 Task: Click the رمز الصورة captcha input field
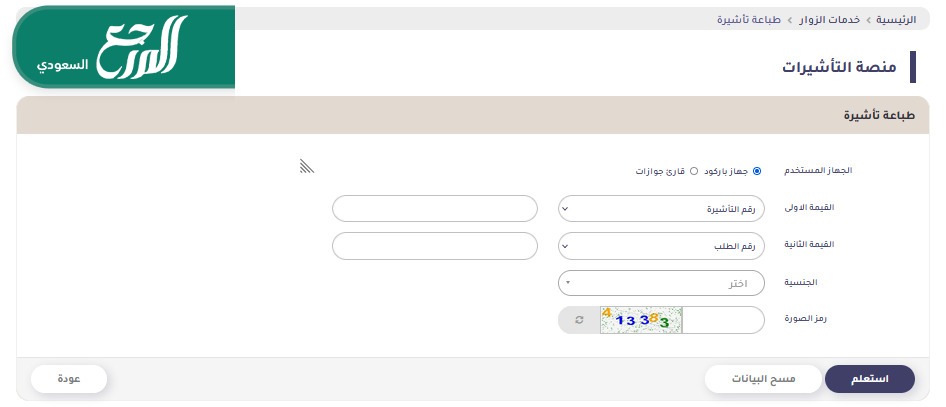point(724,320)
